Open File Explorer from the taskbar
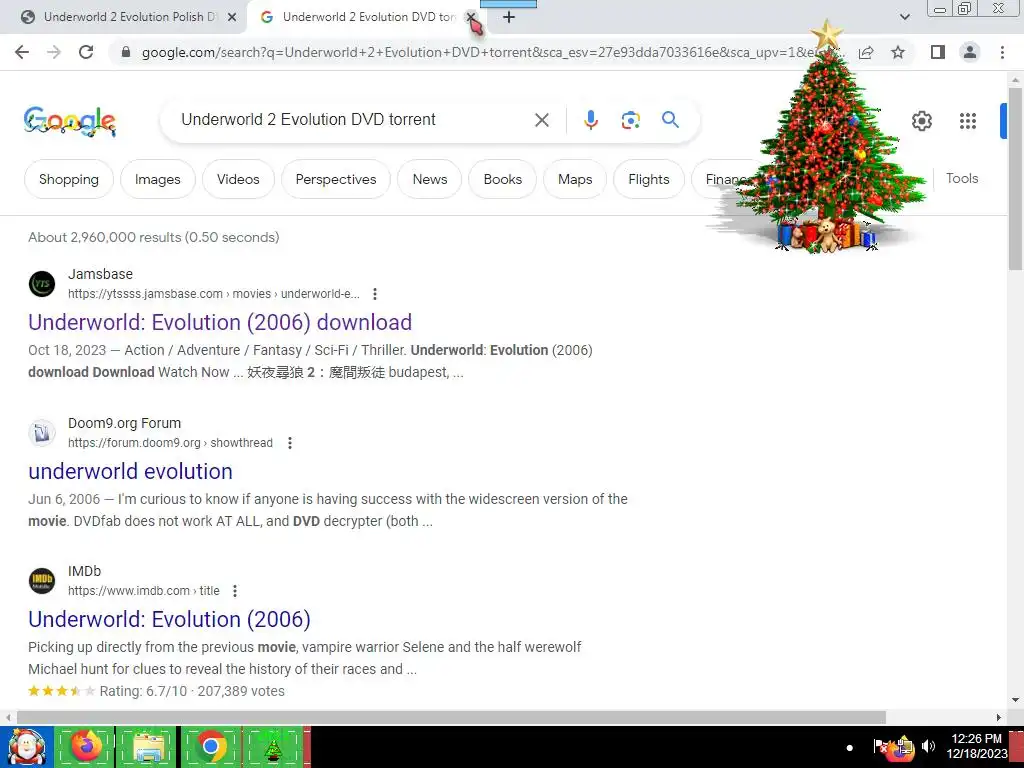Viewport: 1024px width, 768px height. [148, 747]
